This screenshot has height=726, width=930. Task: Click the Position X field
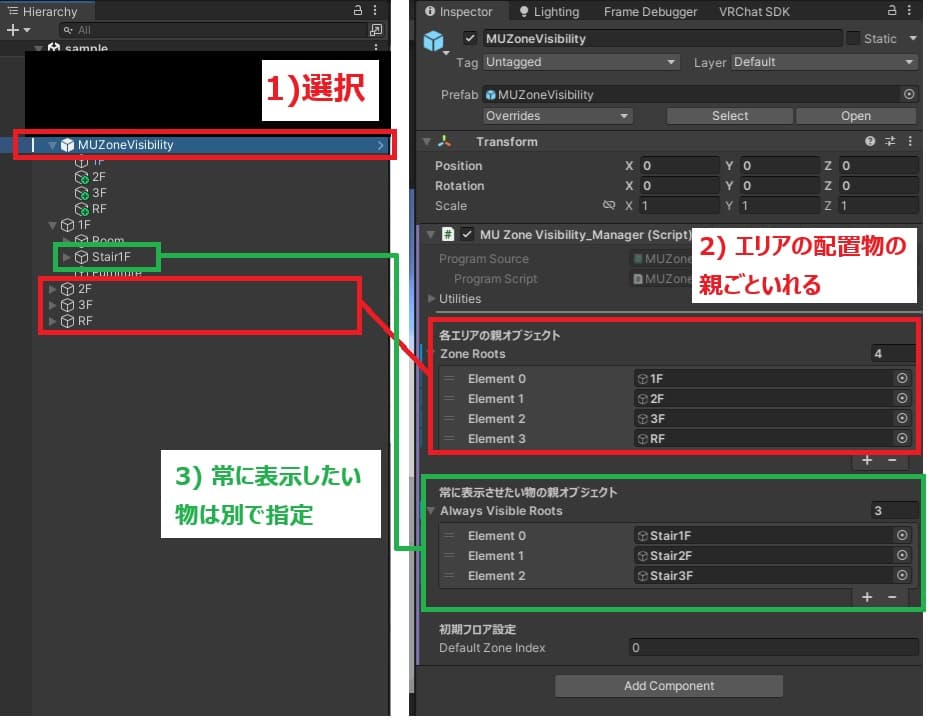click(x=680, y=165)
